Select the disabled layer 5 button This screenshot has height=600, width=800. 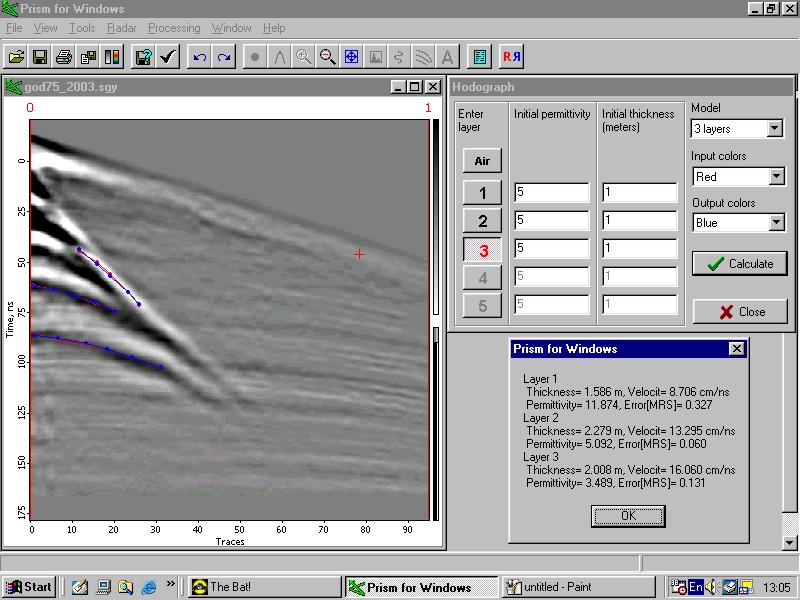click(x=482, y=306)
